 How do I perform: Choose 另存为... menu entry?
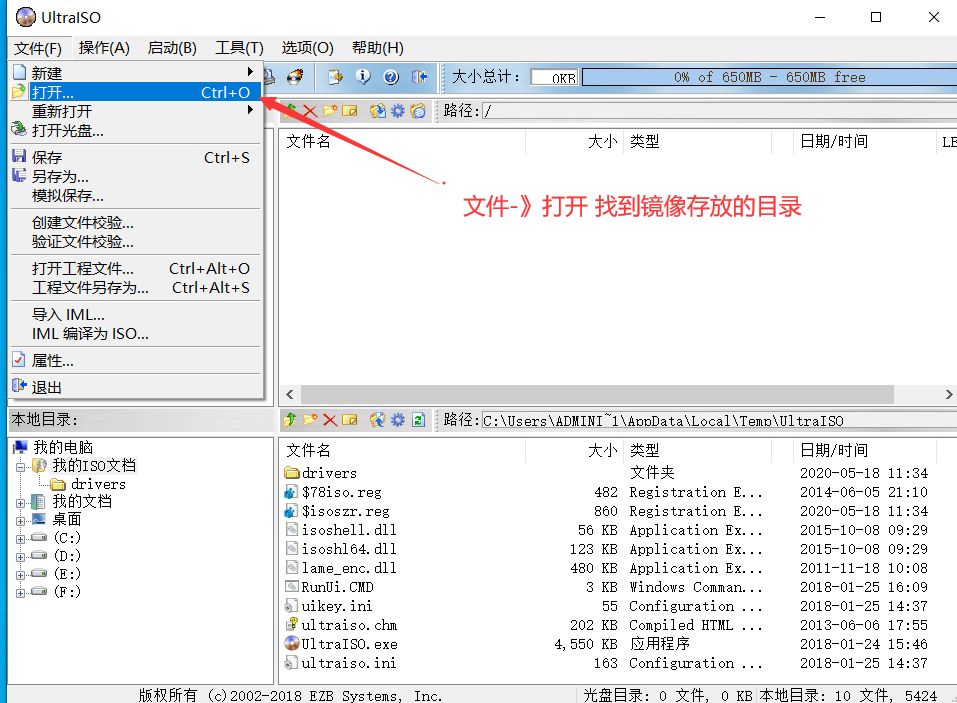(x=135, y=176)
